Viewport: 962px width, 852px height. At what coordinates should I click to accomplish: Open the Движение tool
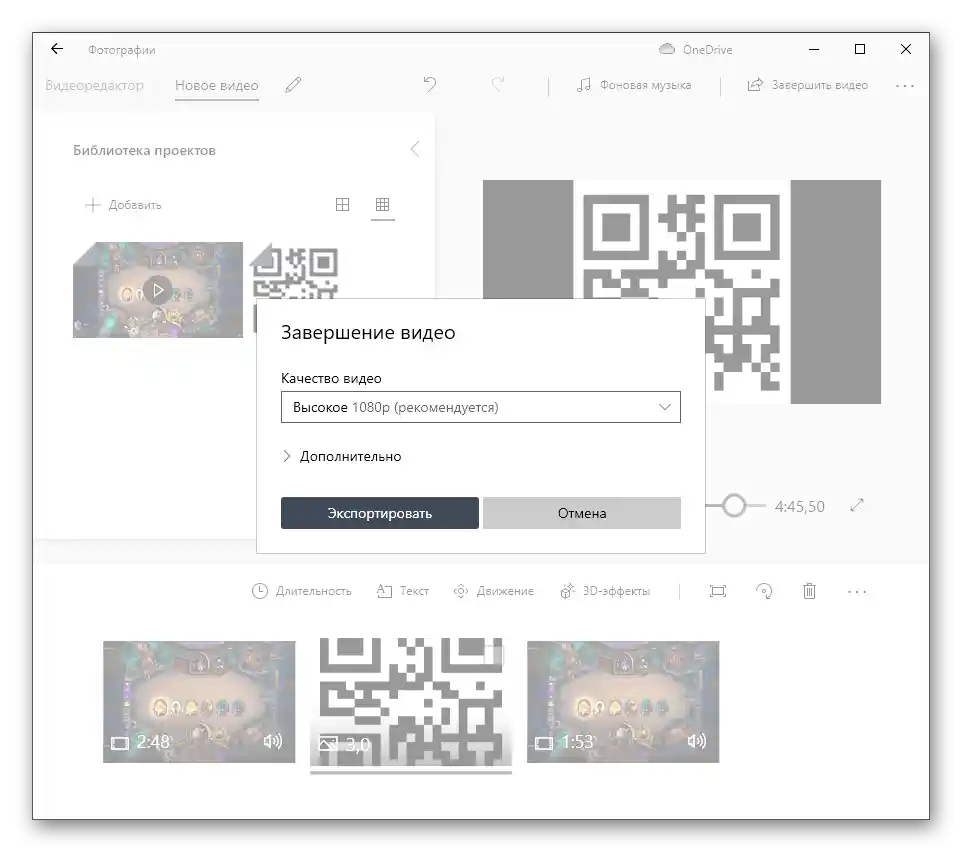pyautogui.click(x=493, y=591)
